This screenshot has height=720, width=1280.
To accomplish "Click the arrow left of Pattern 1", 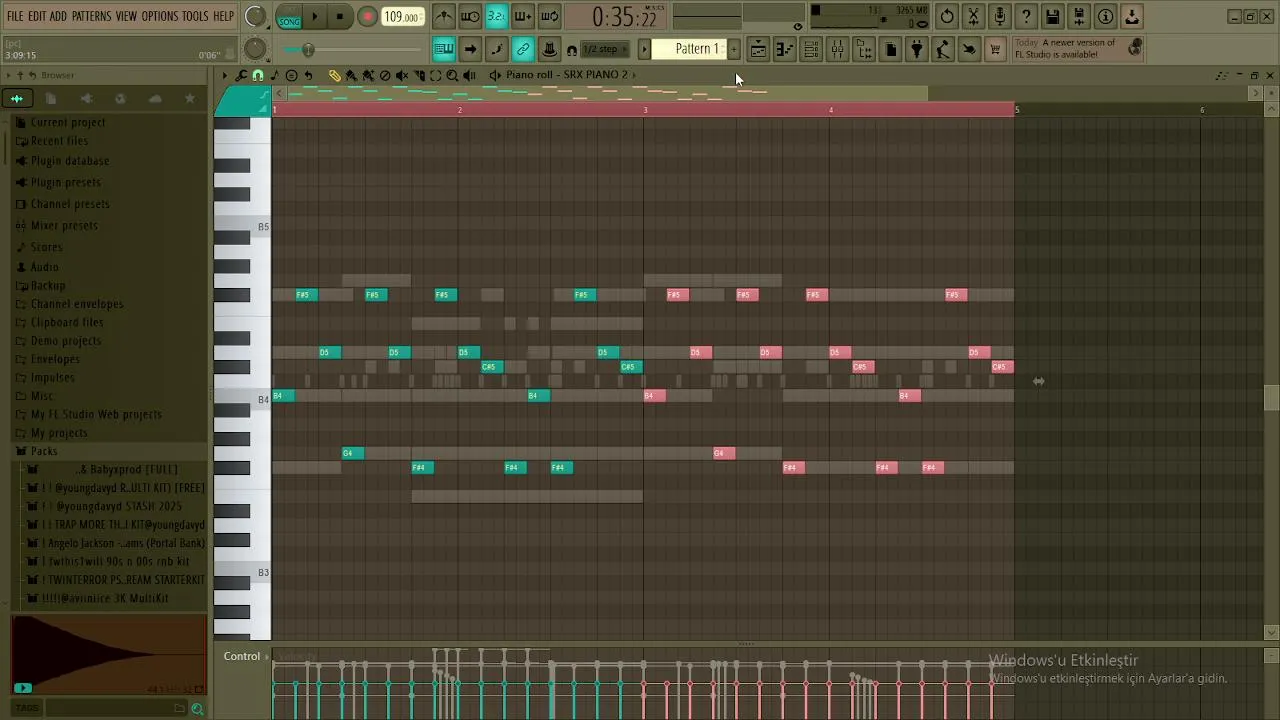I will 644,49.
